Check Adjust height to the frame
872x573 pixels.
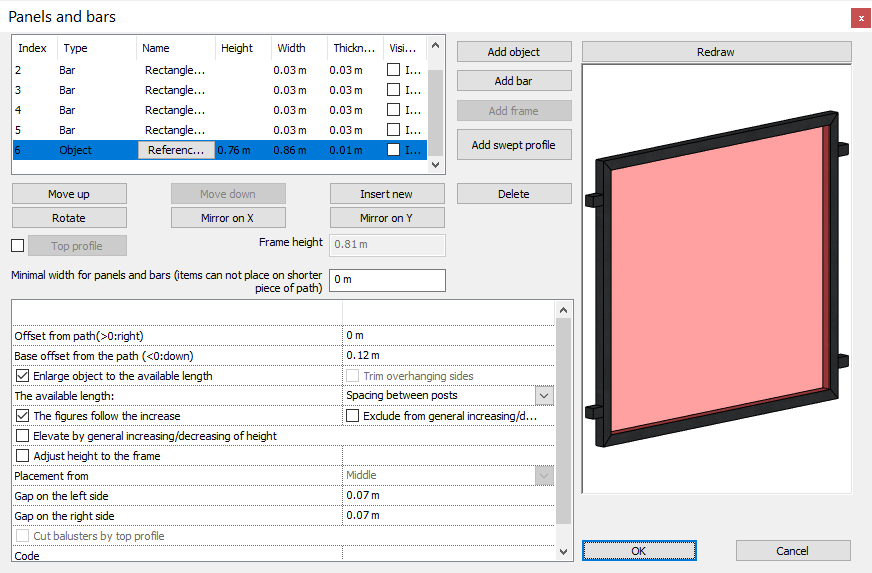pyautogui.click(x=23, y=456)
